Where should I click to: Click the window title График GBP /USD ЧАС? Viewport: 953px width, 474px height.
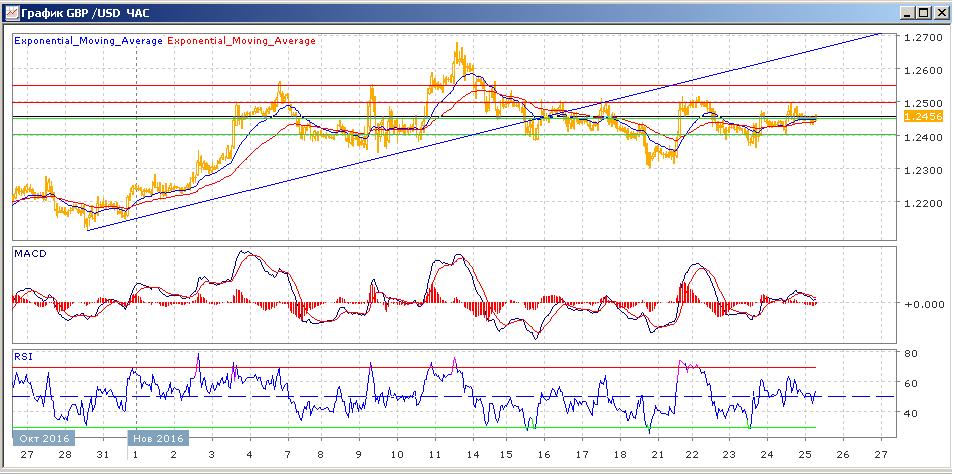pos(85,12)
